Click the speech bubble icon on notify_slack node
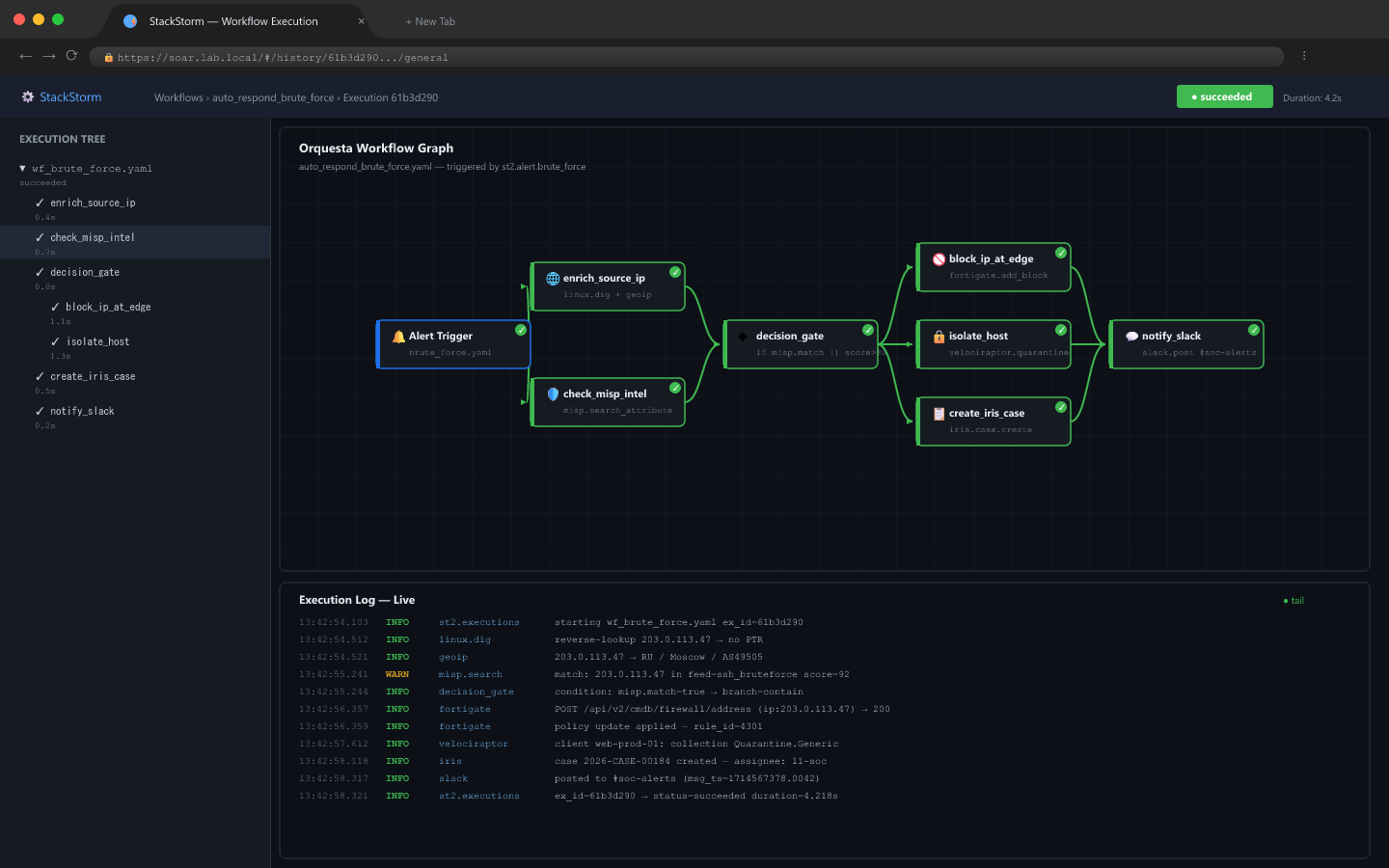1389x868 pixels. pyautogui.click(x=1131, y=337)
